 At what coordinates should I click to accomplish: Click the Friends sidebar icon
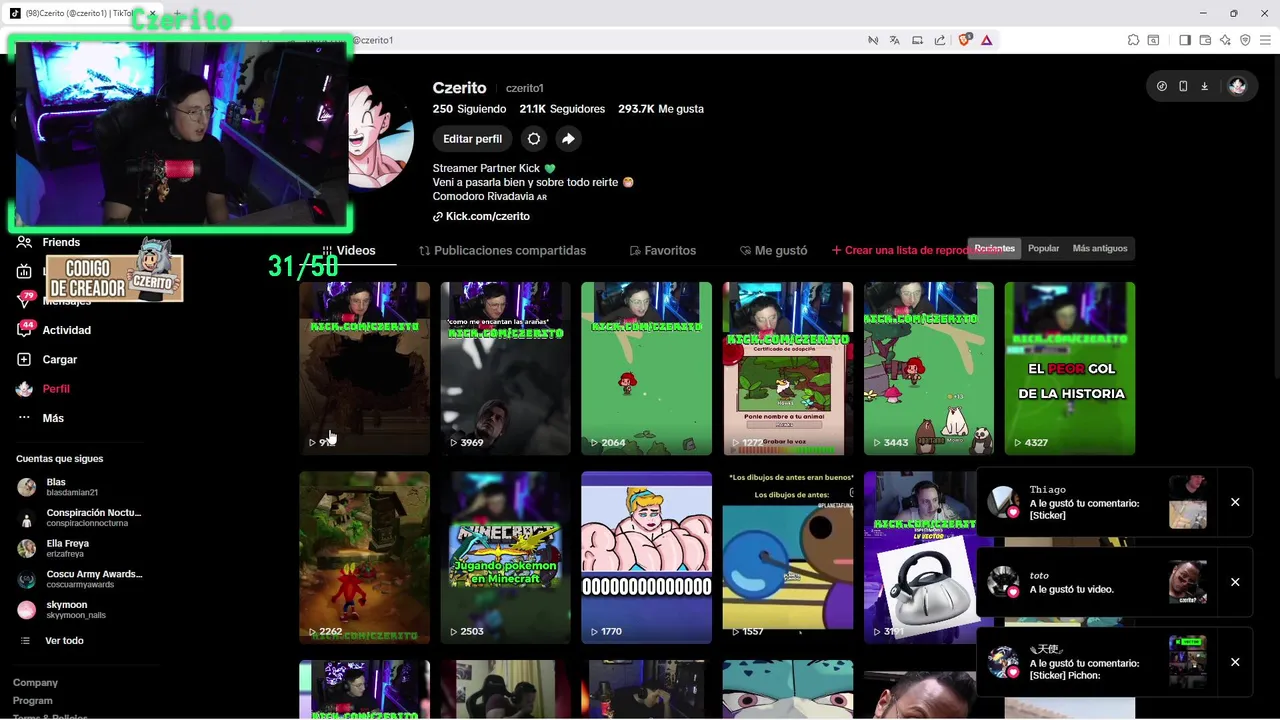(x=24, y=242)
